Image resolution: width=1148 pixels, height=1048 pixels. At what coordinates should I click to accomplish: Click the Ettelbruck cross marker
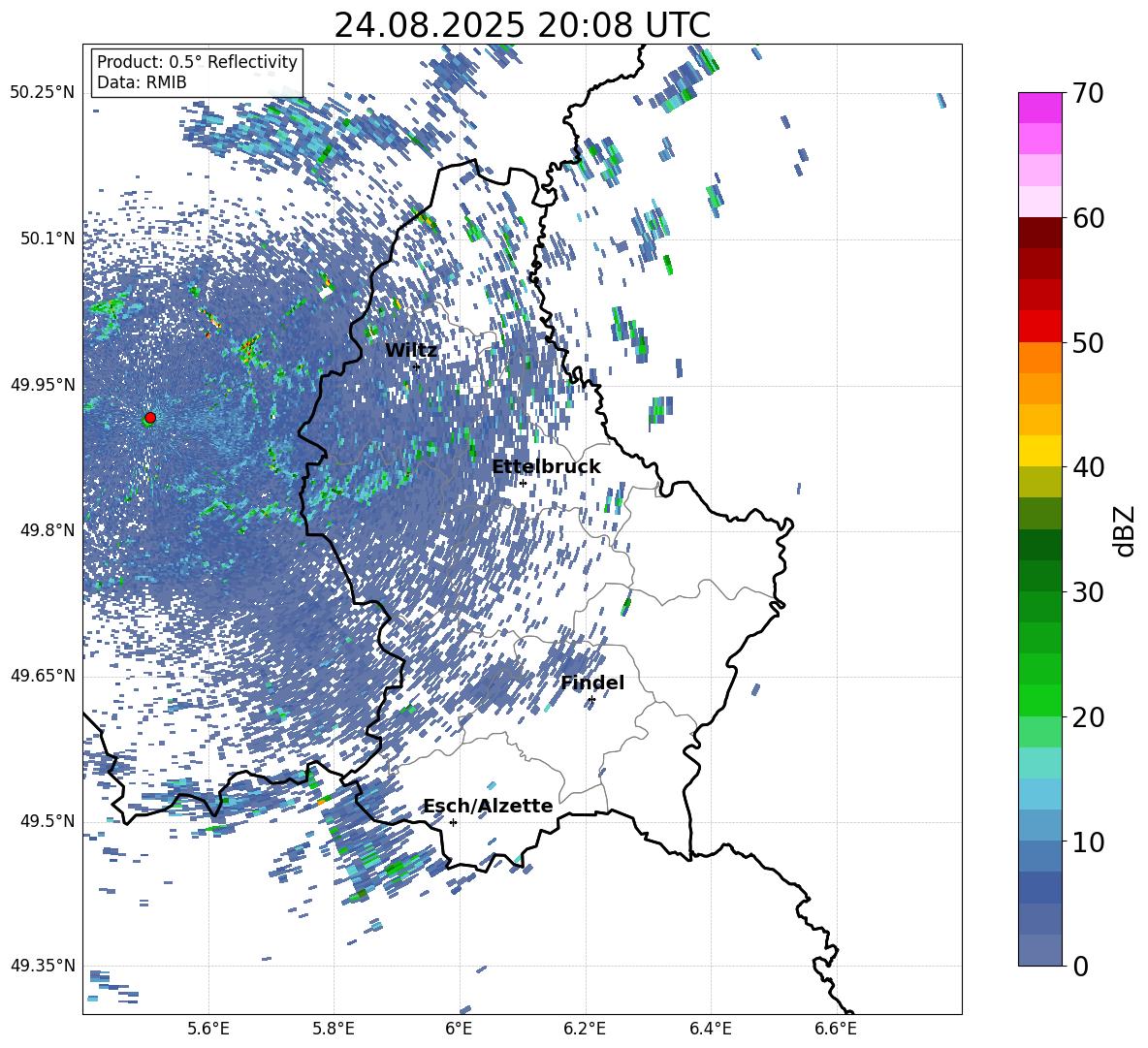(523, 483)
